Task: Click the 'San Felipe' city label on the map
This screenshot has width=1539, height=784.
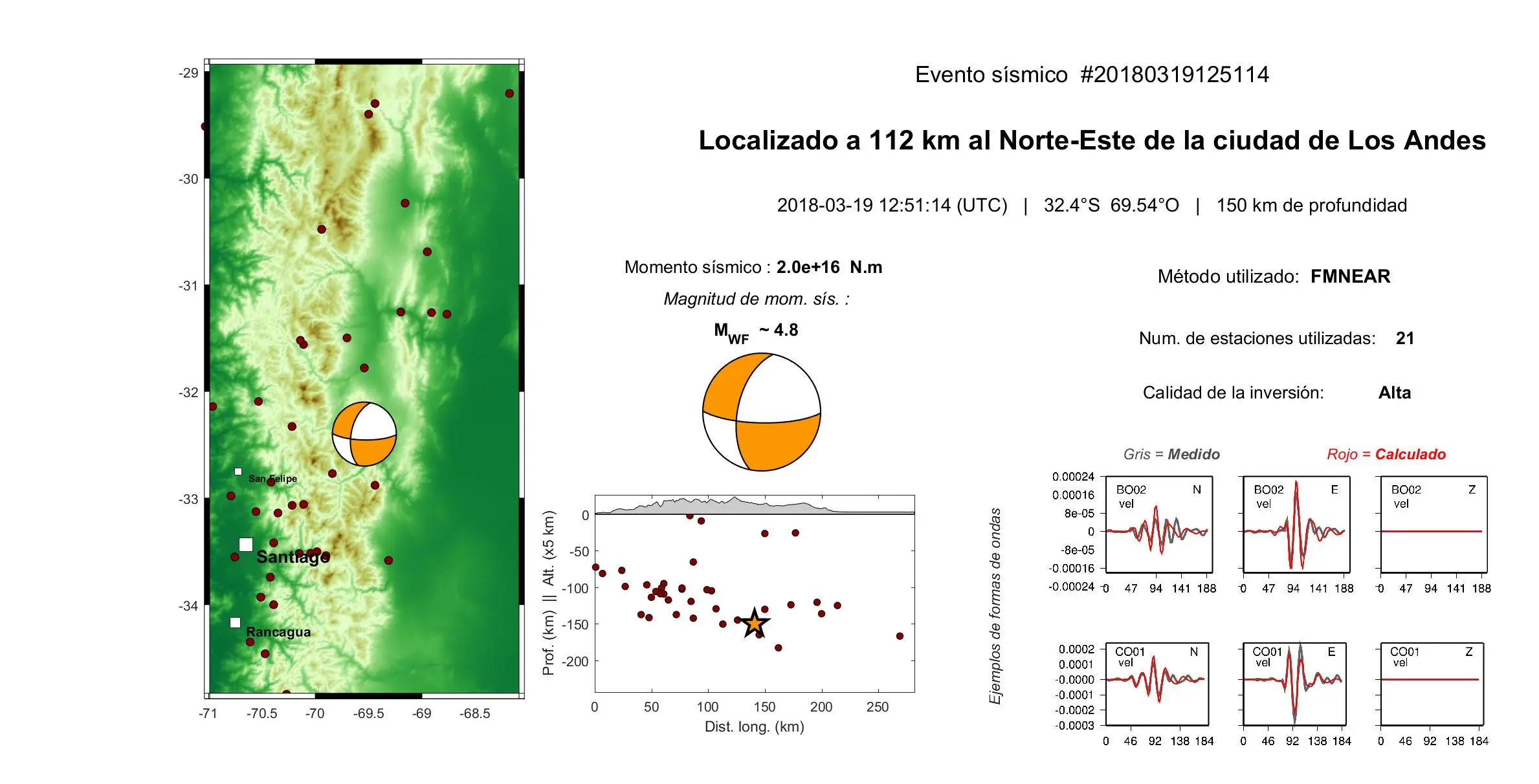Action: tap(272, 479)
